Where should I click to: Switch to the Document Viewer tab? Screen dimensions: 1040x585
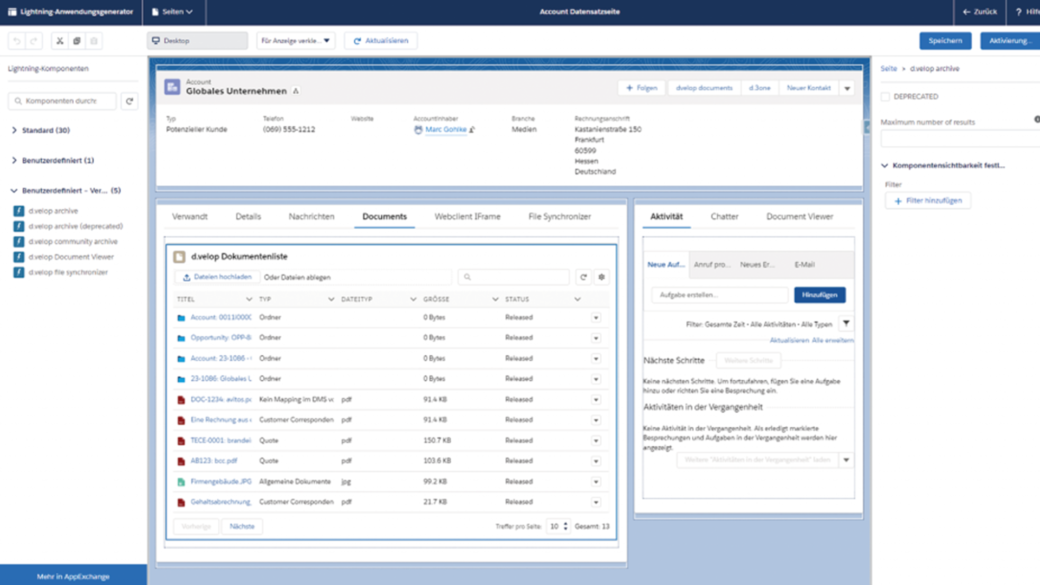799,217
